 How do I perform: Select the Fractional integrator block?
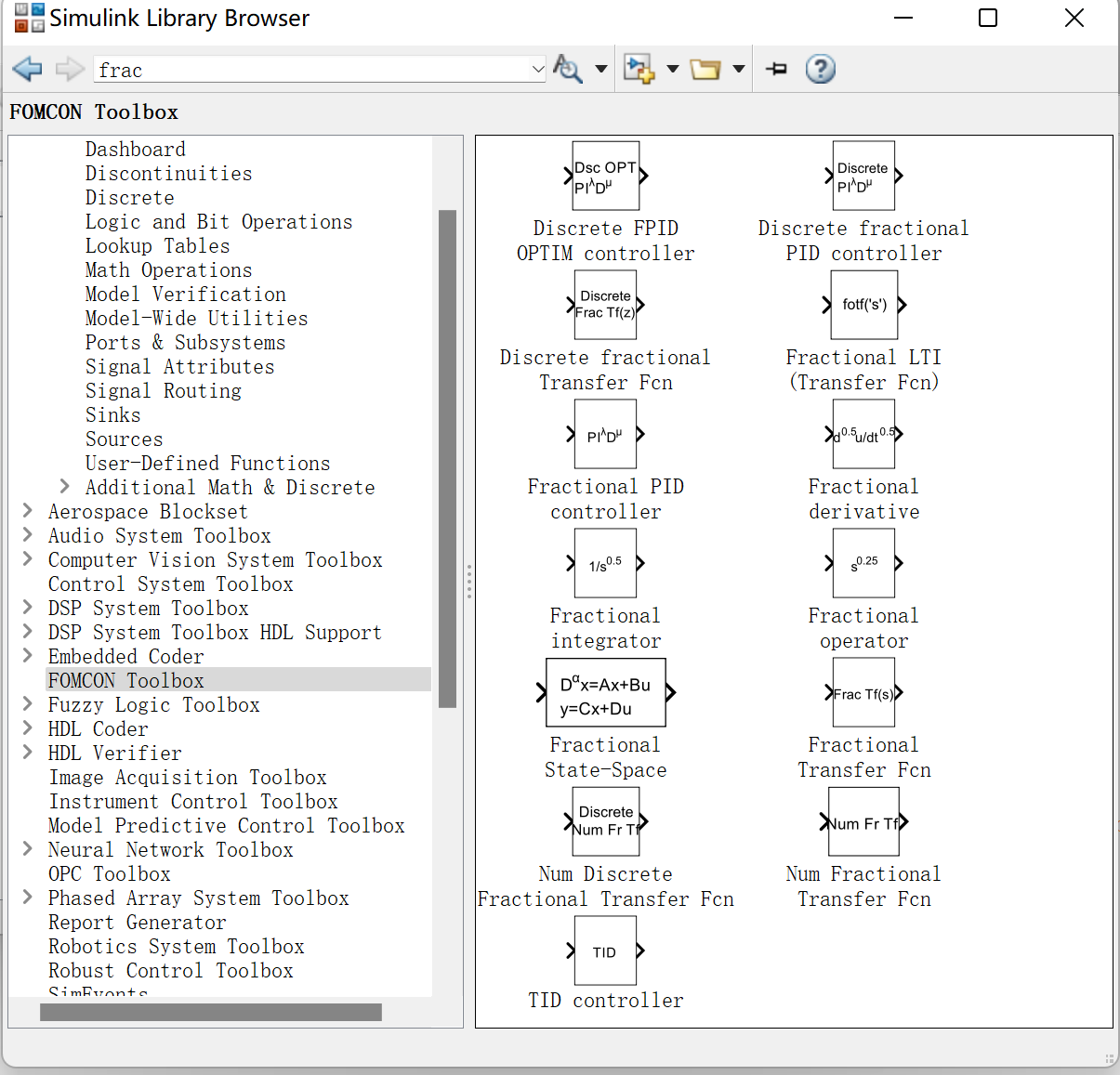click(605, 563)
